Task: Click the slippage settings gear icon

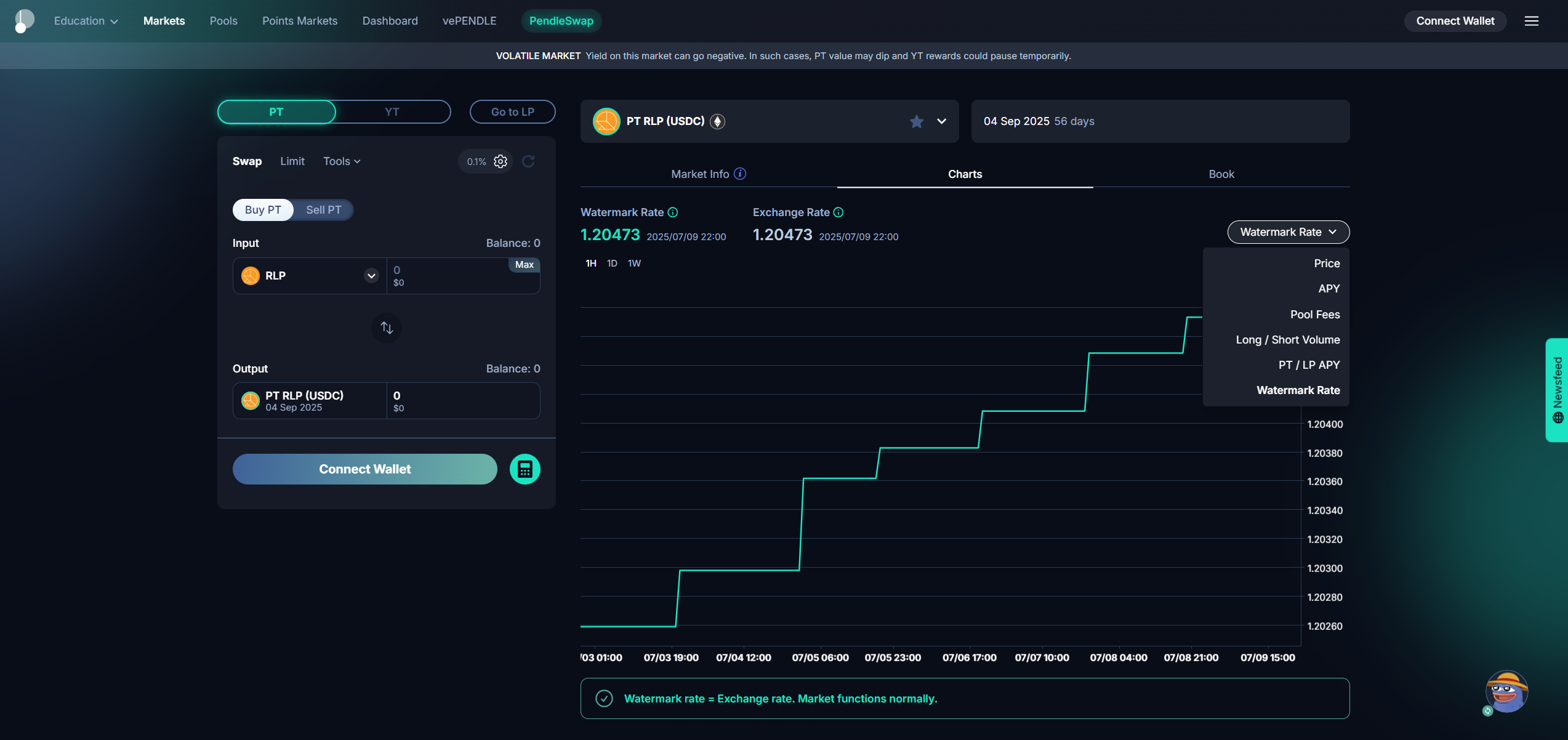Action: pos(501,161)
